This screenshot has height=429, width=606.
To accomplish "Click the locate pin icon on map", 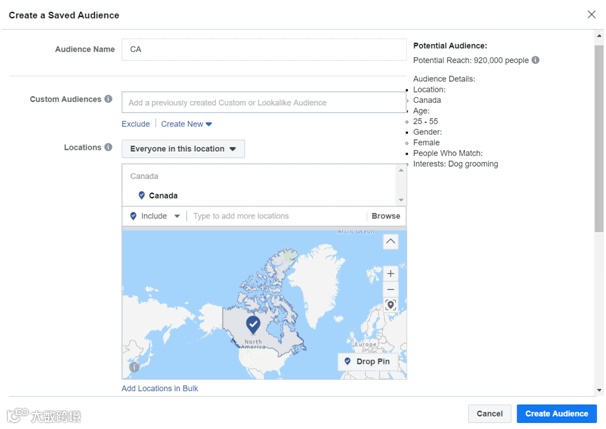I will (390, 305).
